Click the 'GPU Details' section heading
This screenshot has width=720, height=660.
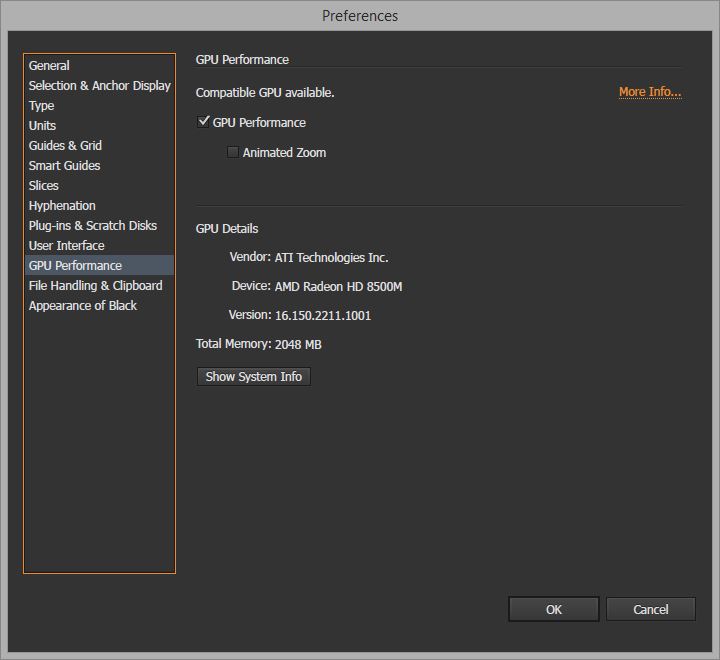point(227,229)
